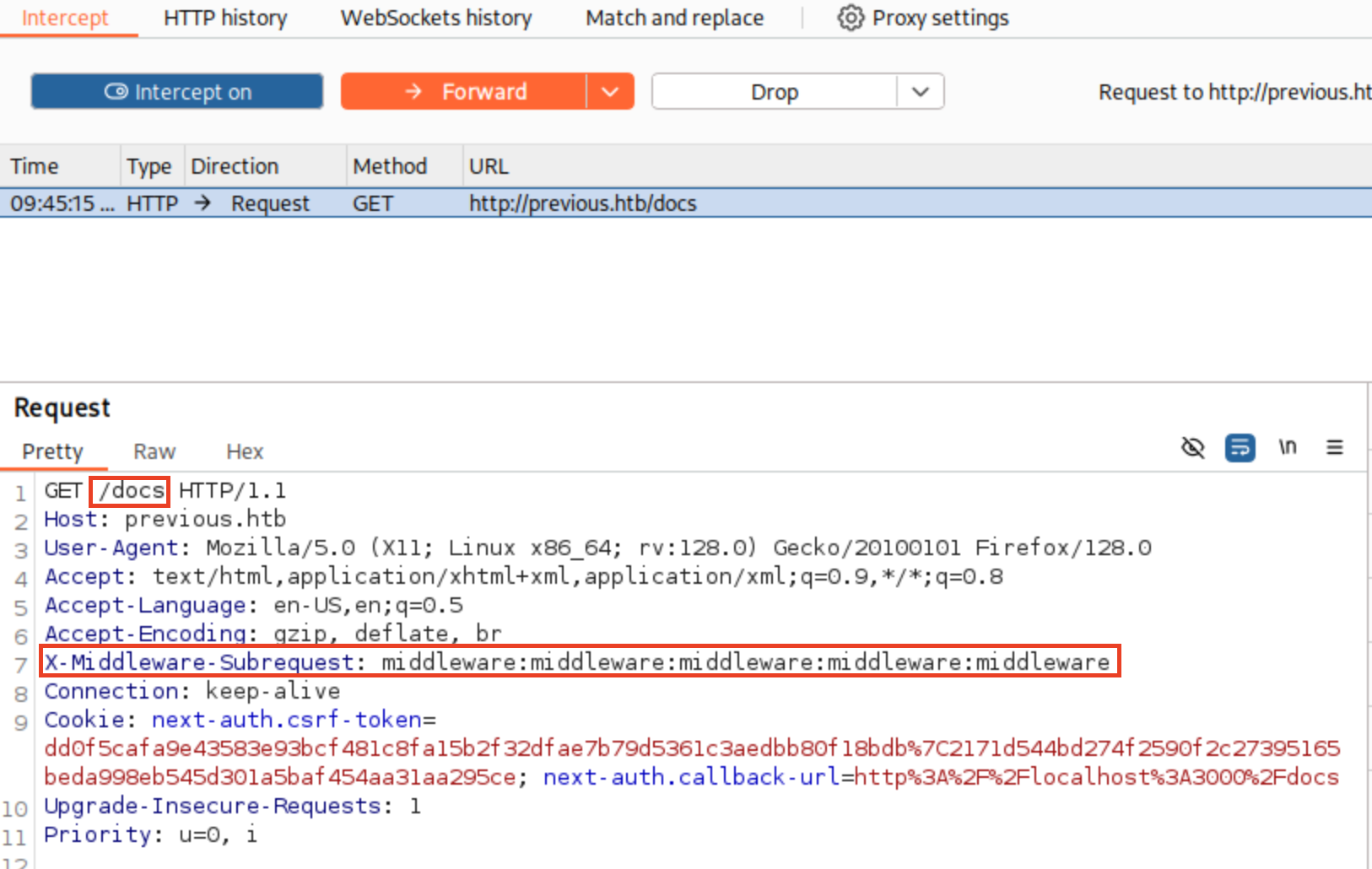The image size is (1372, 869).
Task: Select the Pretty request view tab
Action: point(52,452)
